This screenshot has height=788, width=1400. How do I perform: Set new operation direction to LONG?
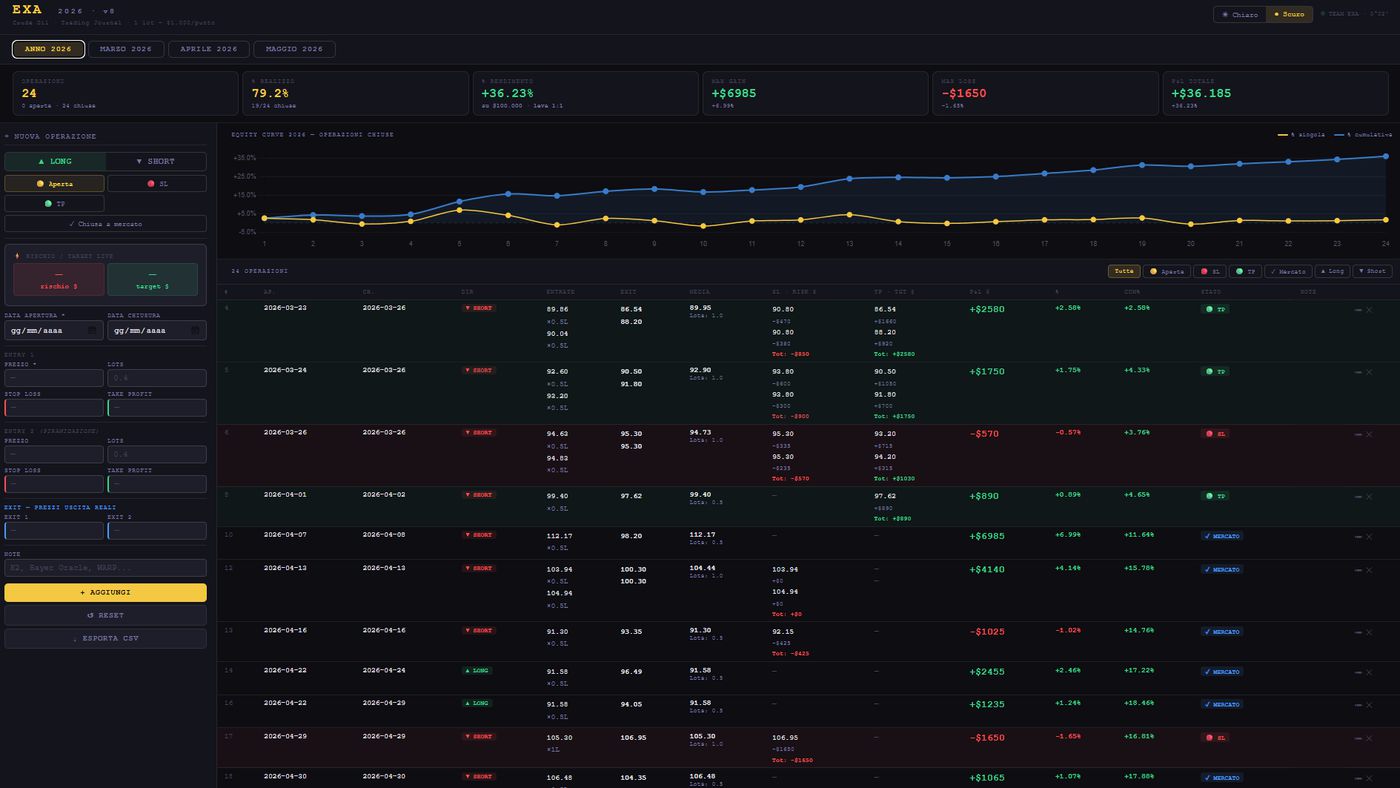coord(55,161)
